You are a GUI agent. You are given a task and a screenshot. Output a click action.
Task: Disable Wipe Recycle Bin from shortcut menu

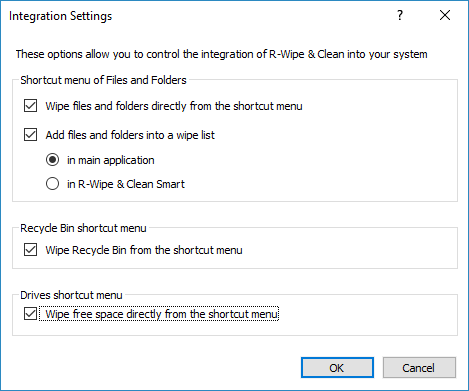(x=30, y=250)
